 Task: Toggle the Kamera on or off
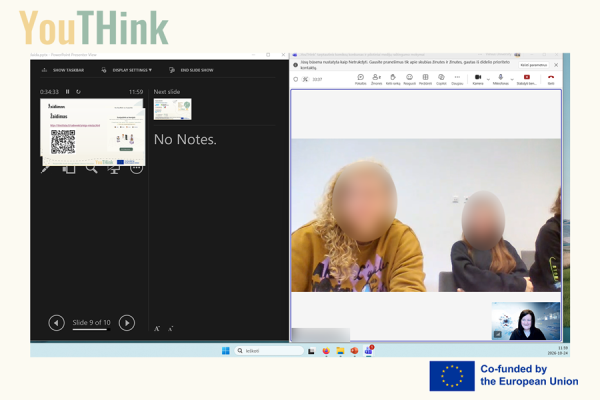pos(478,79)
